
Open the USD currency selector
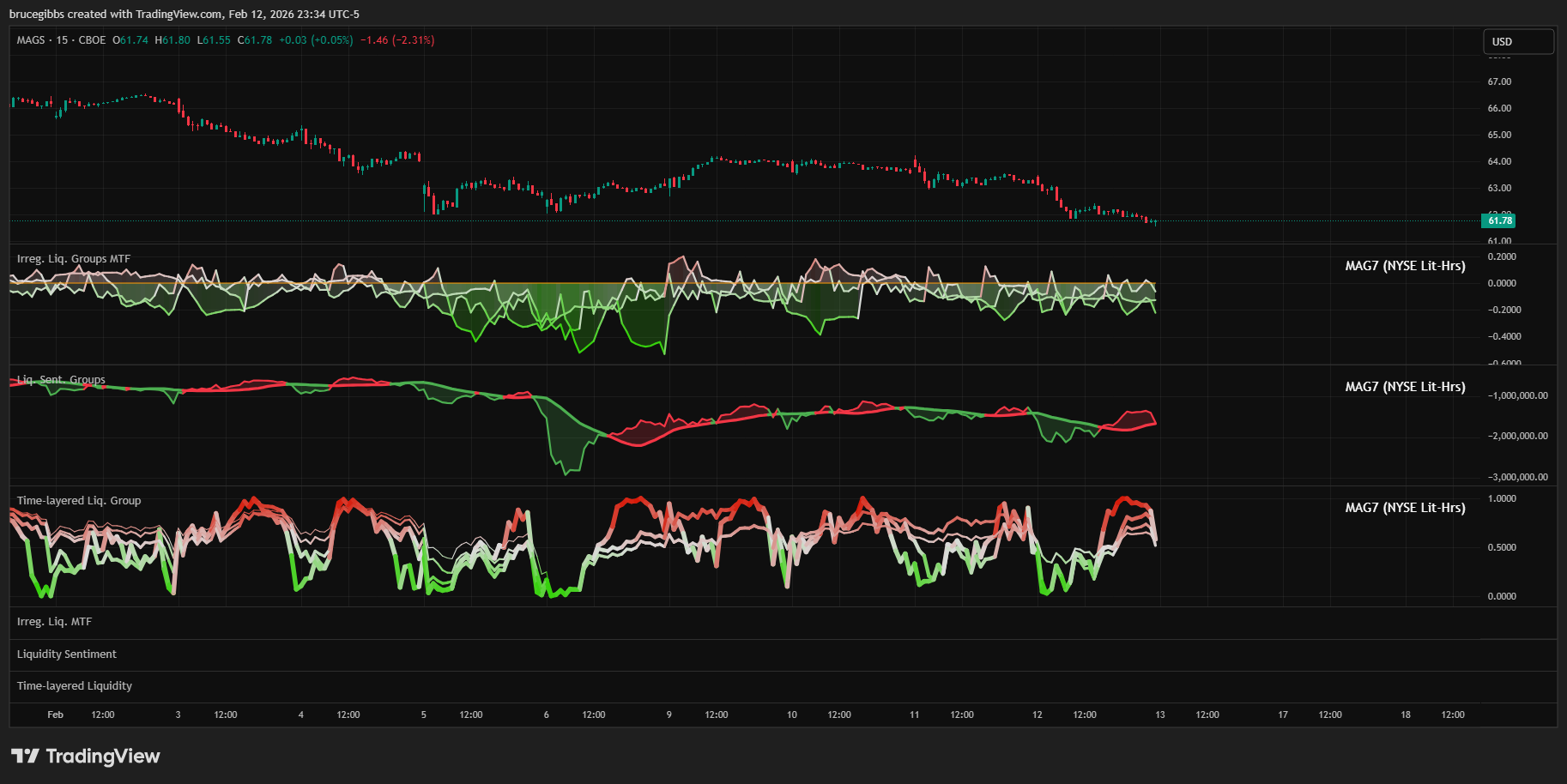[1517, 41]
